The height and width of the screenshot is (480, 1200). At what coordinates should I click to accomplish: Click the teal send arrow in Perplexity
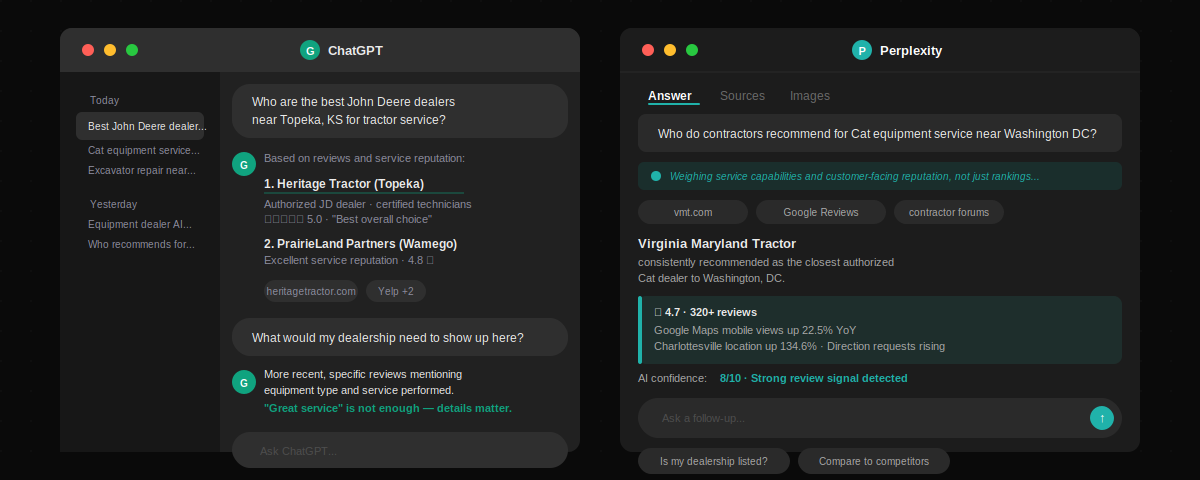click(x=1102, y=418)
